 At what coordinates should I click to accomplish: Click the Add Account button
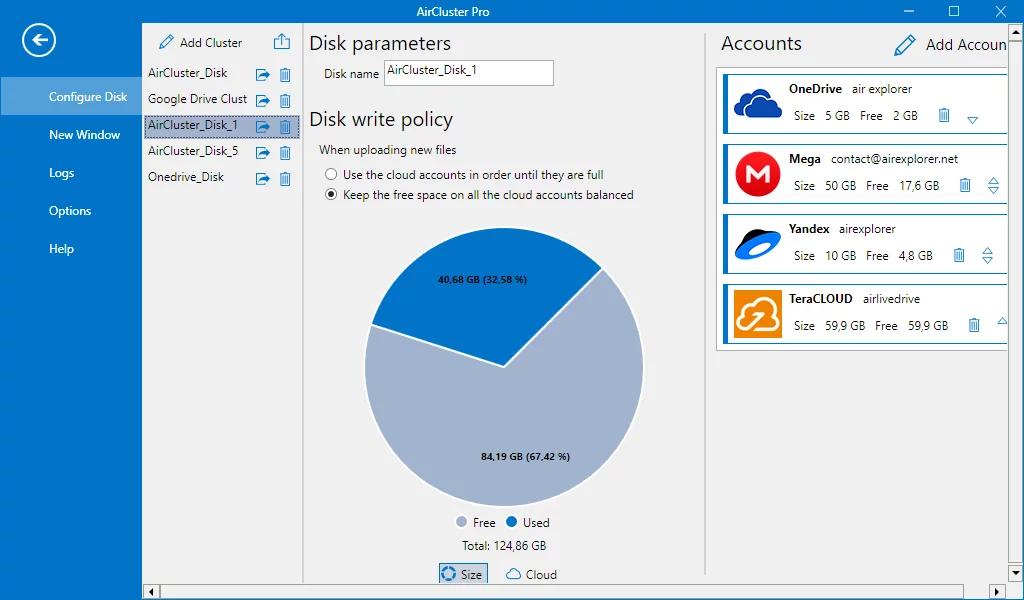pyautogui.click(x=950, y=45)
